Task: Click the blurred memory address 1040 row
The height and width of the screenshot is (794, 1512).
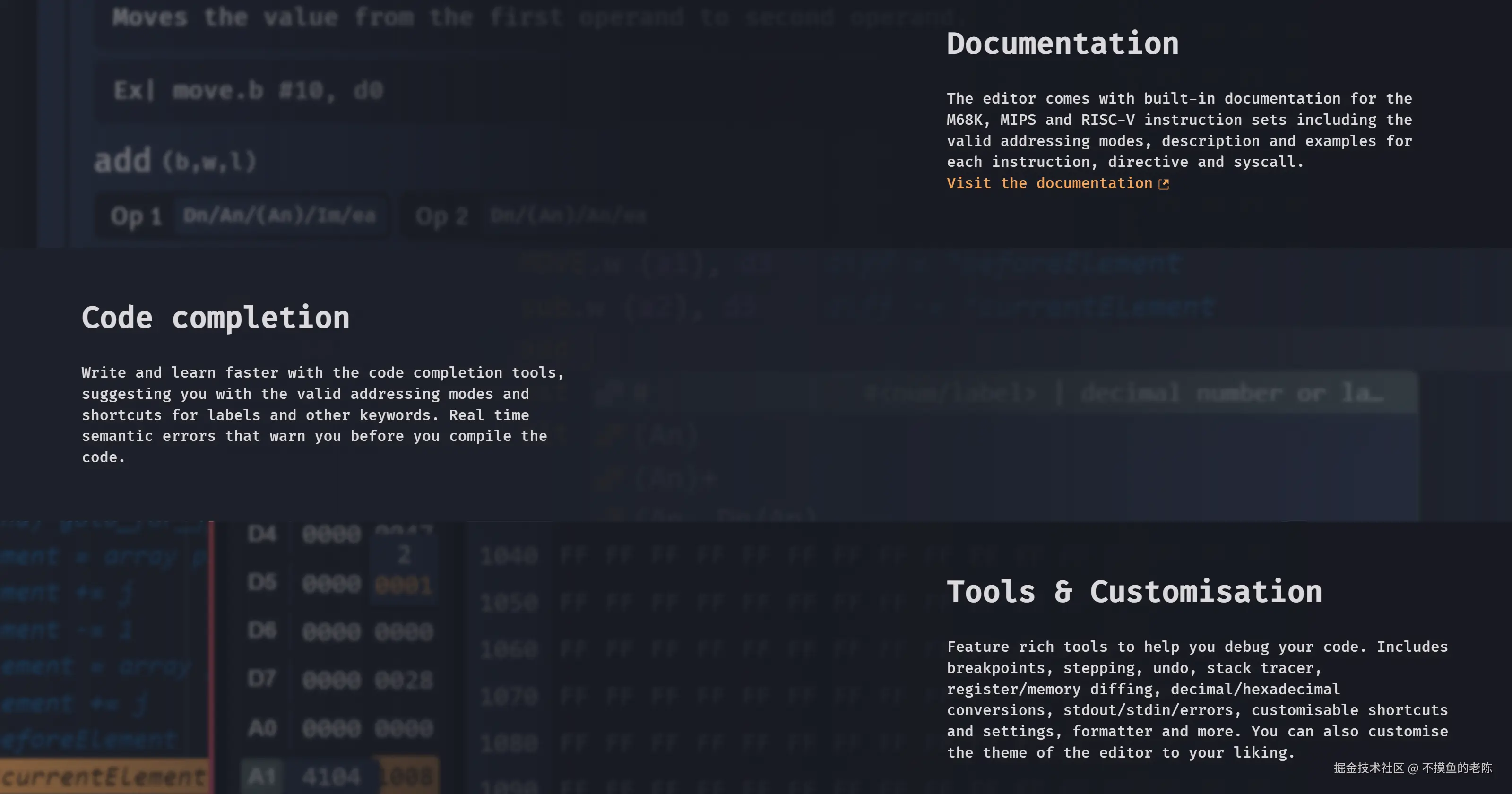Action: 509,556
